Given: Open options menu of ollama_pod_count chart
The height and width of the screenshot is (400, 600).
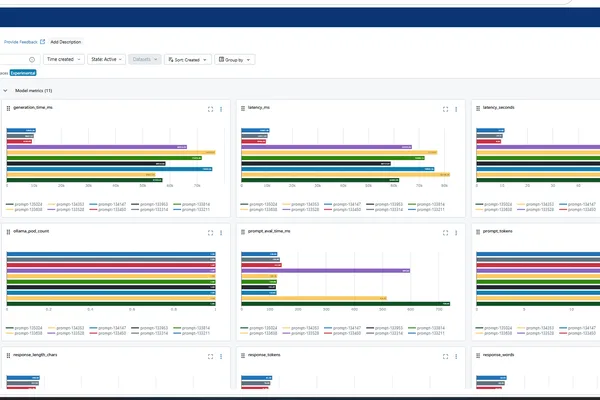Looking at the screenshot, I should click(221, 233).
